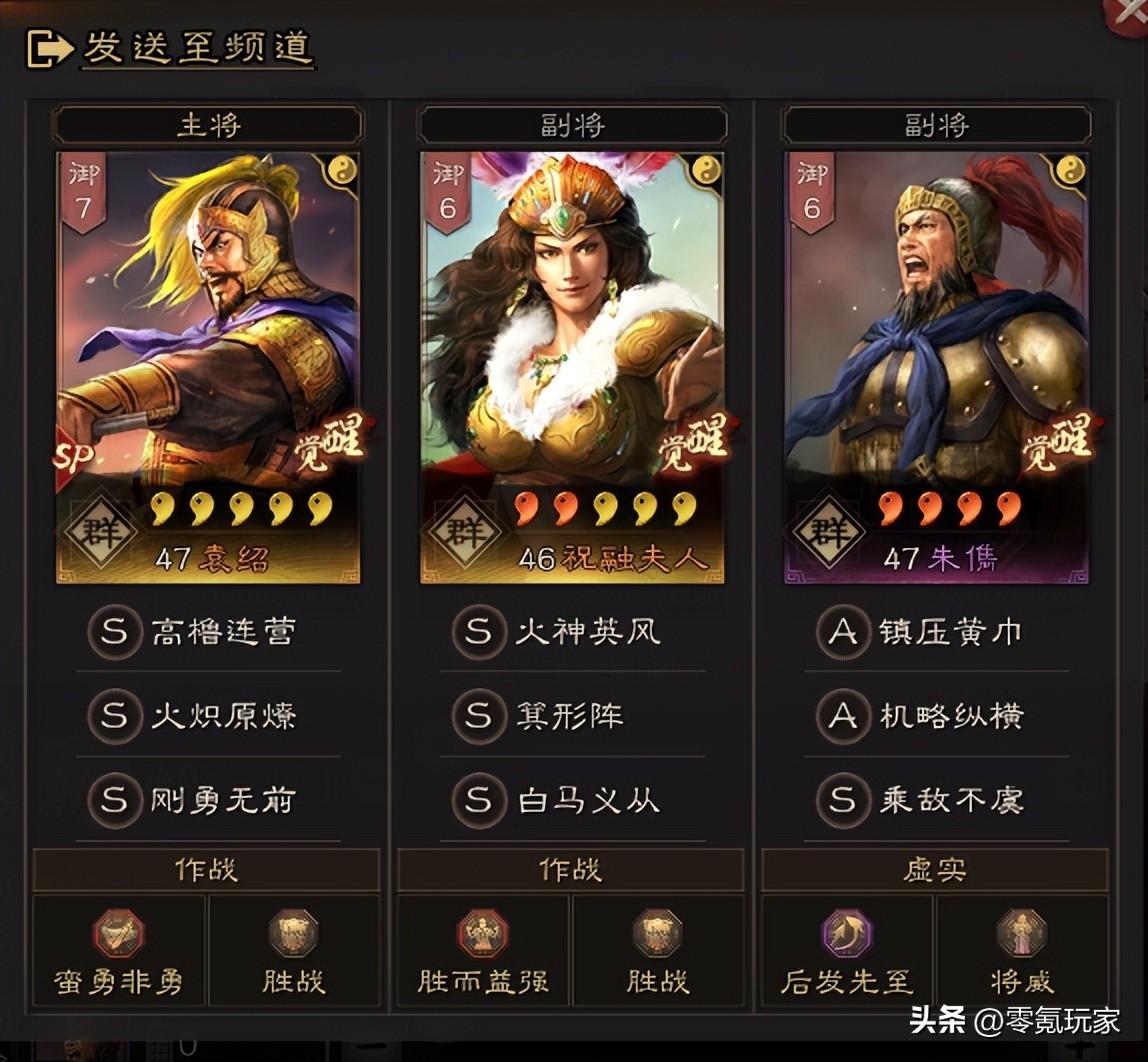This screenshot has width=1148, height=1062.
Task: Select the 主将 slot header
Action: point(208,125)
